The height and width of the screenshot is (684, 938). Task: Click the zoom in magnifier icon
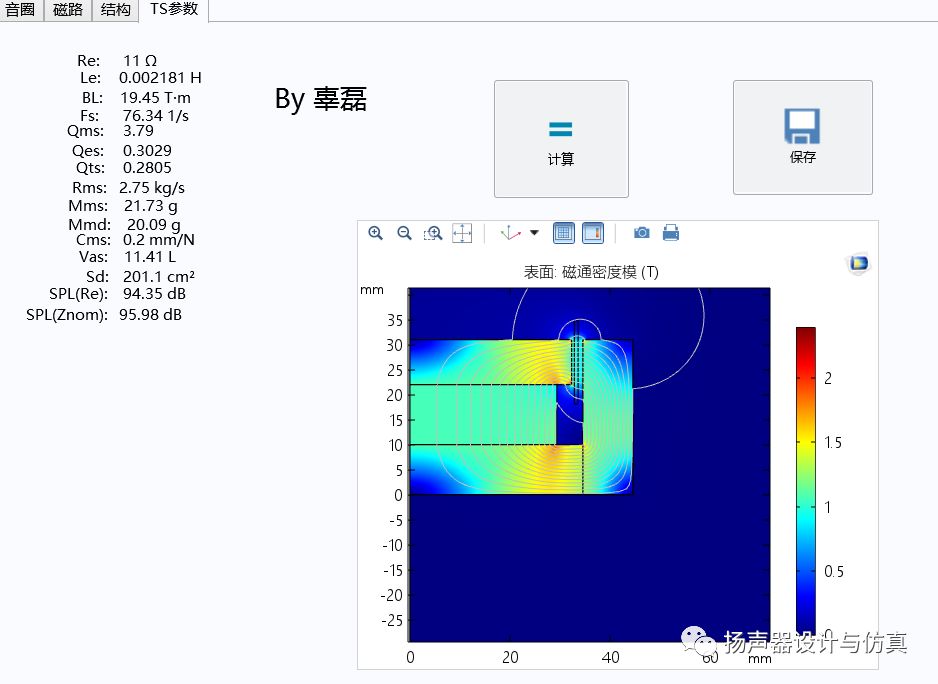coord(376,233)
